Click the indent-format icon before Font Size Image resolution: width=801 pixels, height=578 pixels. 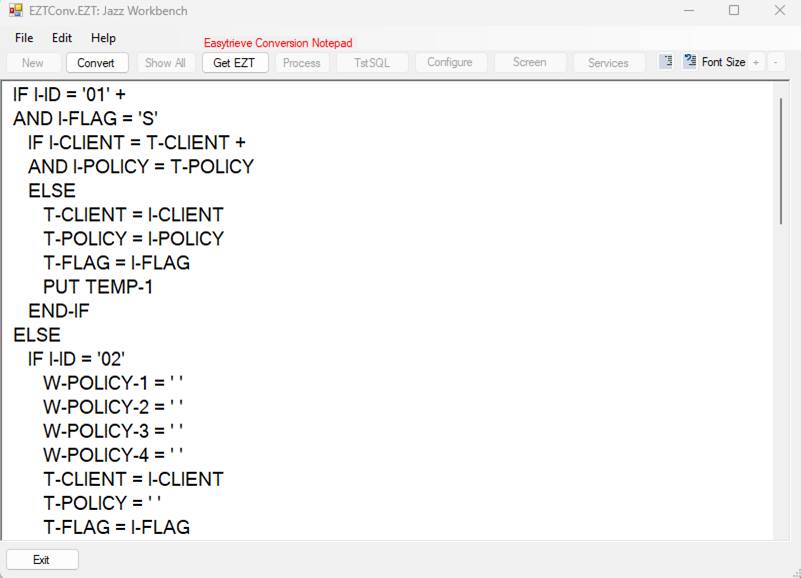pos(666,62)
